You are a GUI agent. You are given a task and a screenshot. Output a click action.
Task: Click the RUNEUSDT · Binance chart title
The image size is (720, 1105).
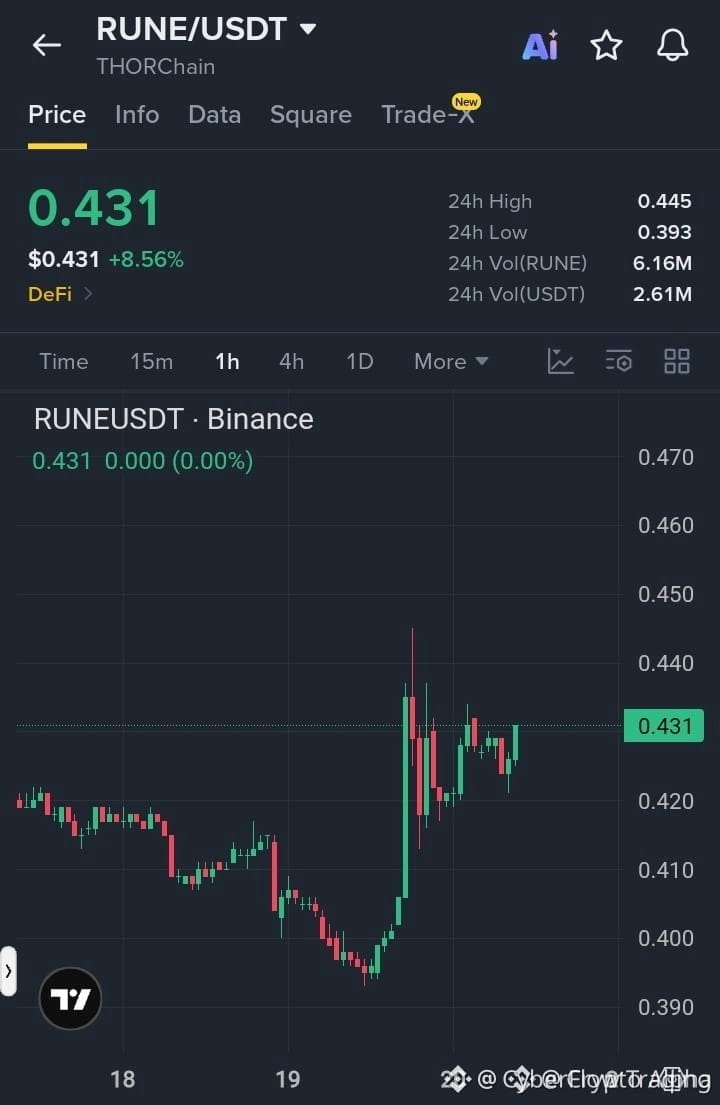pos(173,419)
